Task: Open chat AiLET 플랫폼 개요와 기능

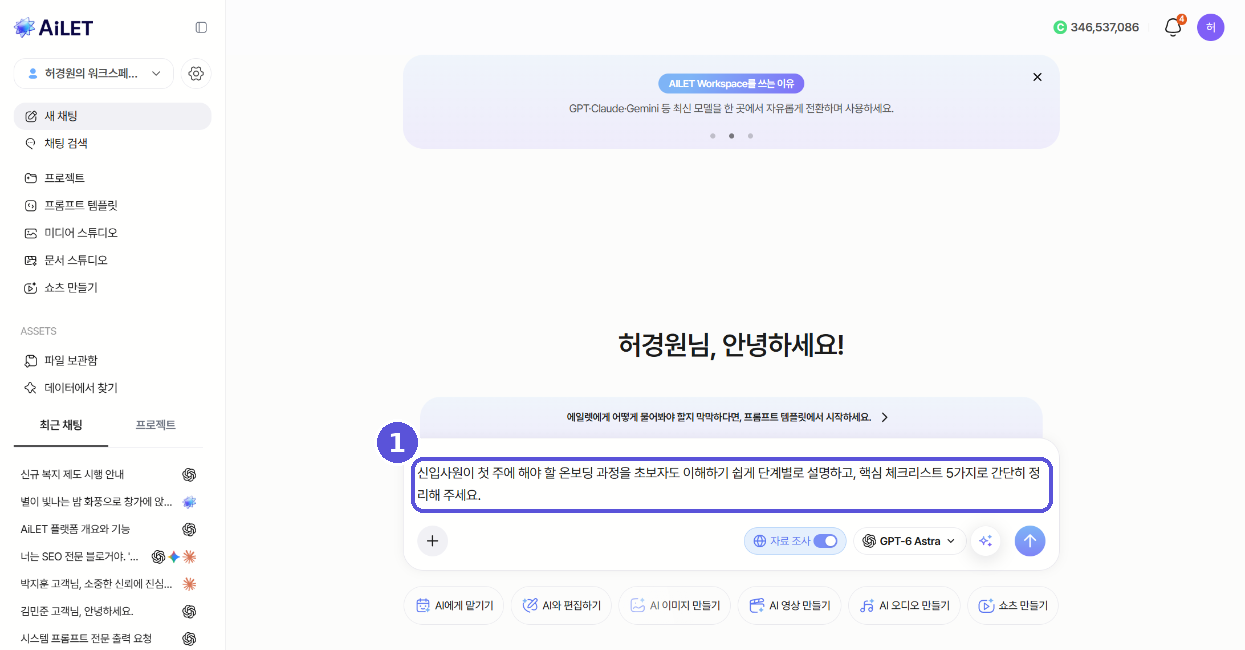Action: click(108, 529)
